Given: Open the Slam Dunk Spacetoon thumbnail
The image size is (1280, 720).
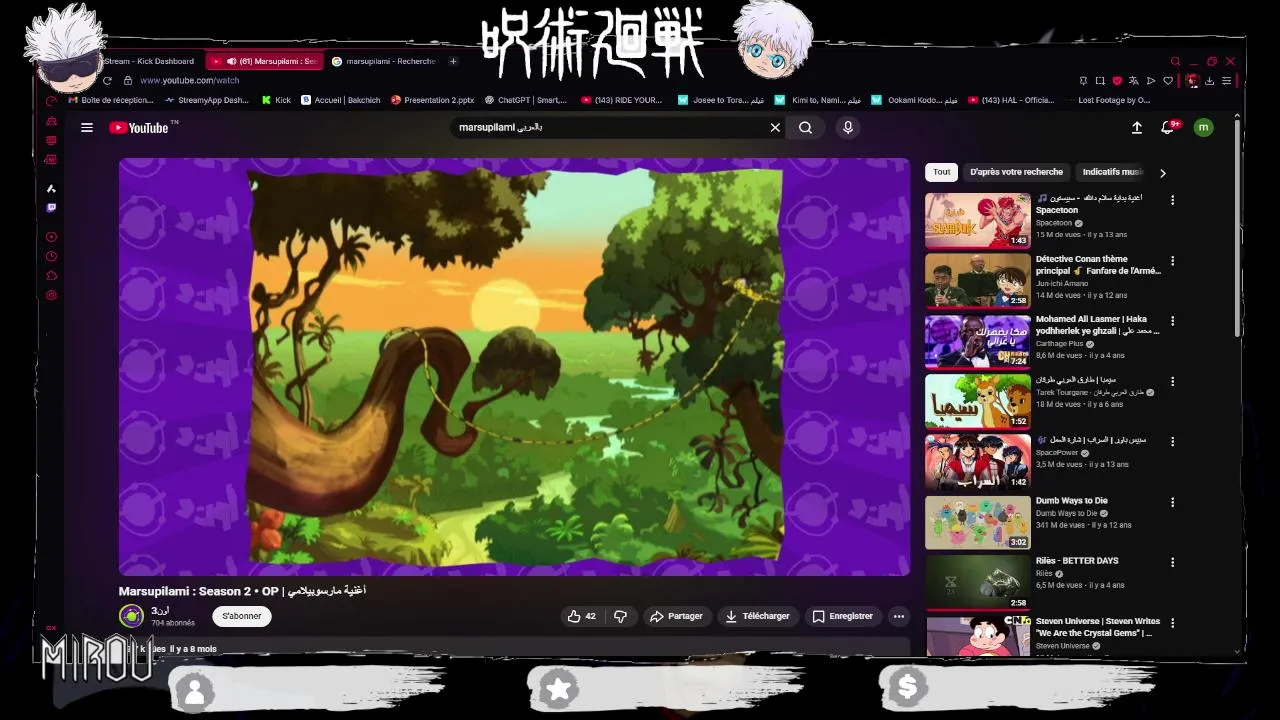Looking at the screenshot, I should click(x=977, y=220).
